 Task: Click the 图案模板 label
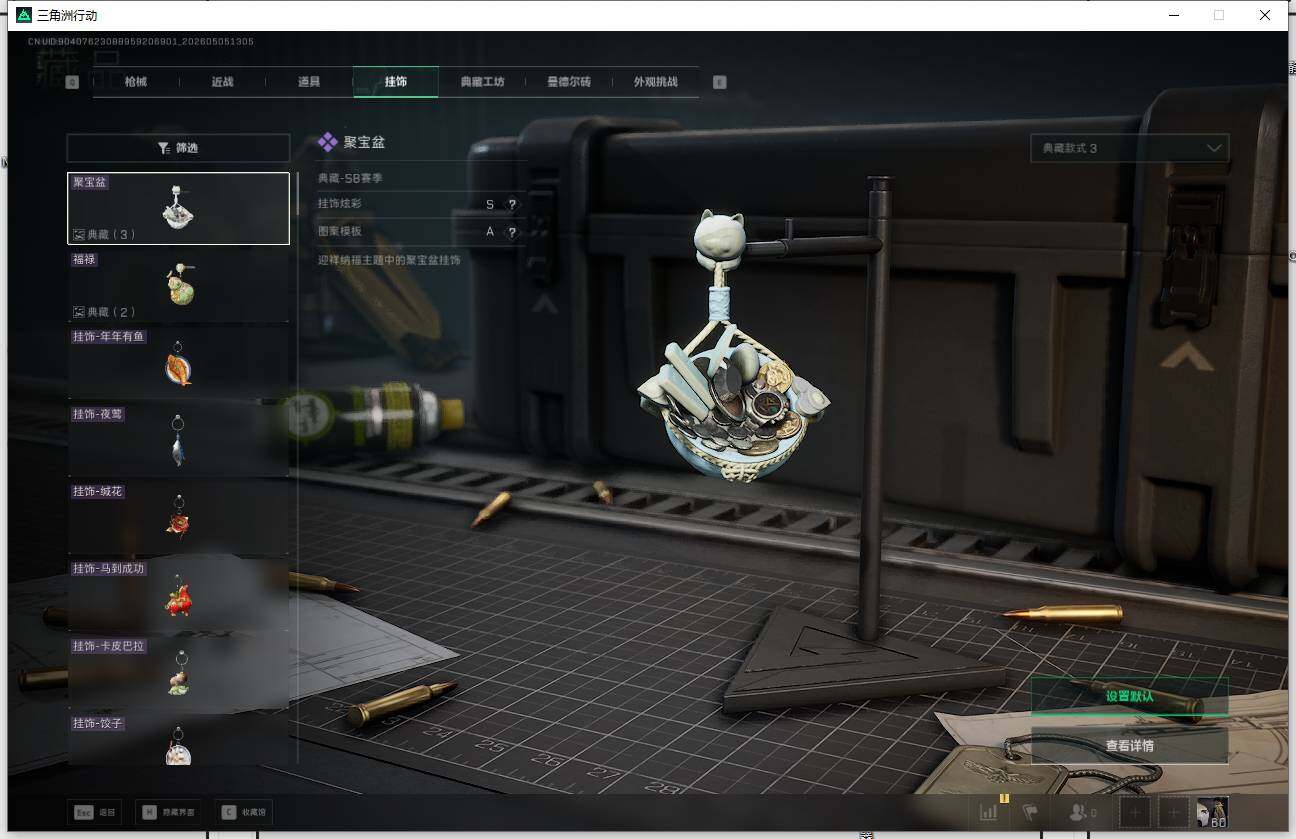point(340,232)
